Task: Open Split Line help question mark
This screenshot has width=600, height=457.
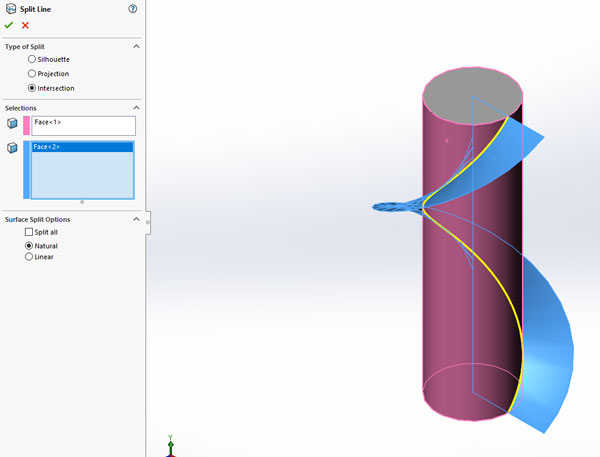Action: (133, 8)
